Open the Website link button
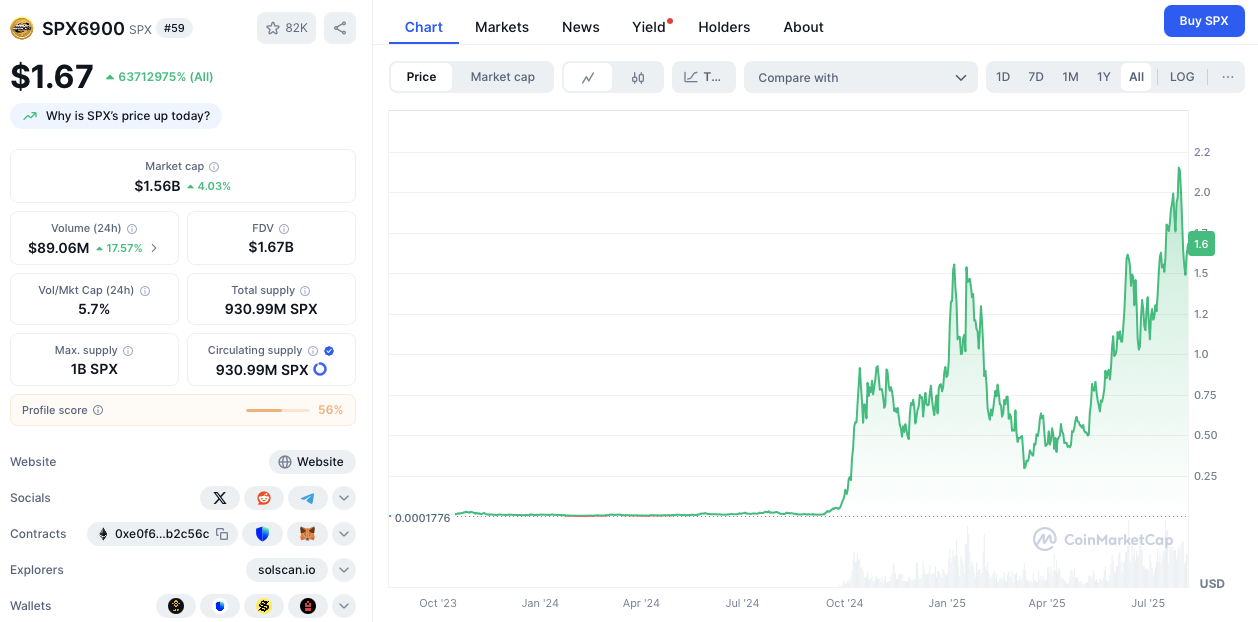The height and width of the screenshot is (622, 1258). coord(312,462)
